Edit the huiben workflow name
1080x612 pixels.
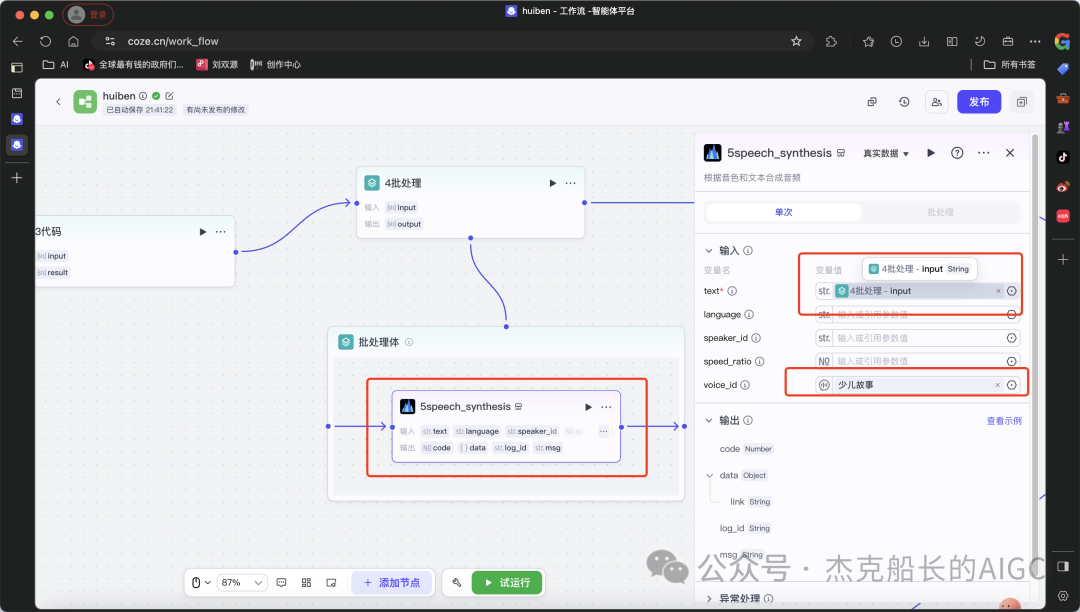pyautogui.click(x=169, y=96)
